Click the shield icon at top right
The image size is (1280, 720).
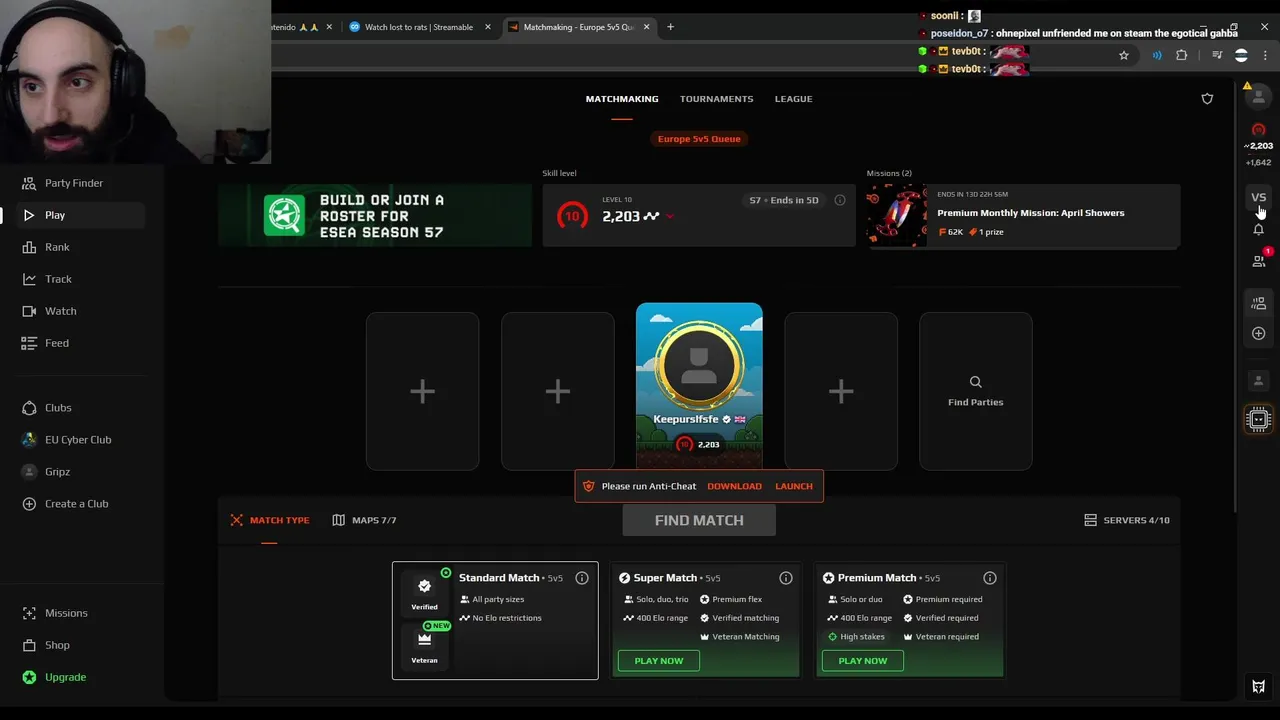click(1207, 99)
